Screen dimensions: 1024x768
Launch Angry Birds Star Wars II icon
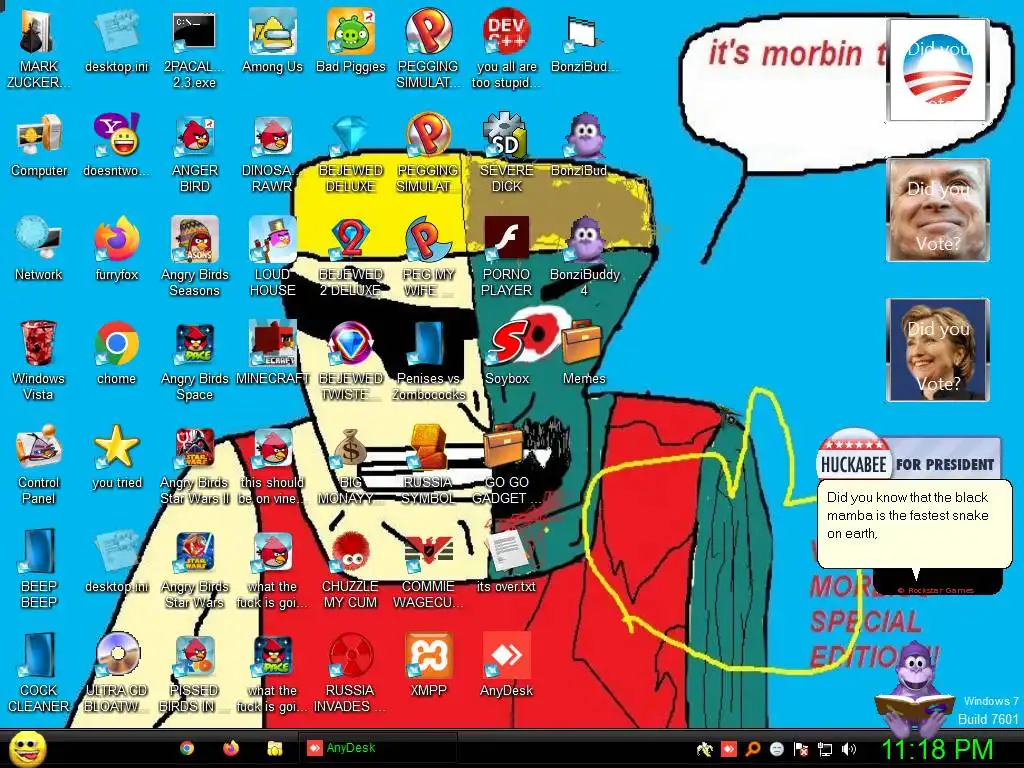coord(194,448)
